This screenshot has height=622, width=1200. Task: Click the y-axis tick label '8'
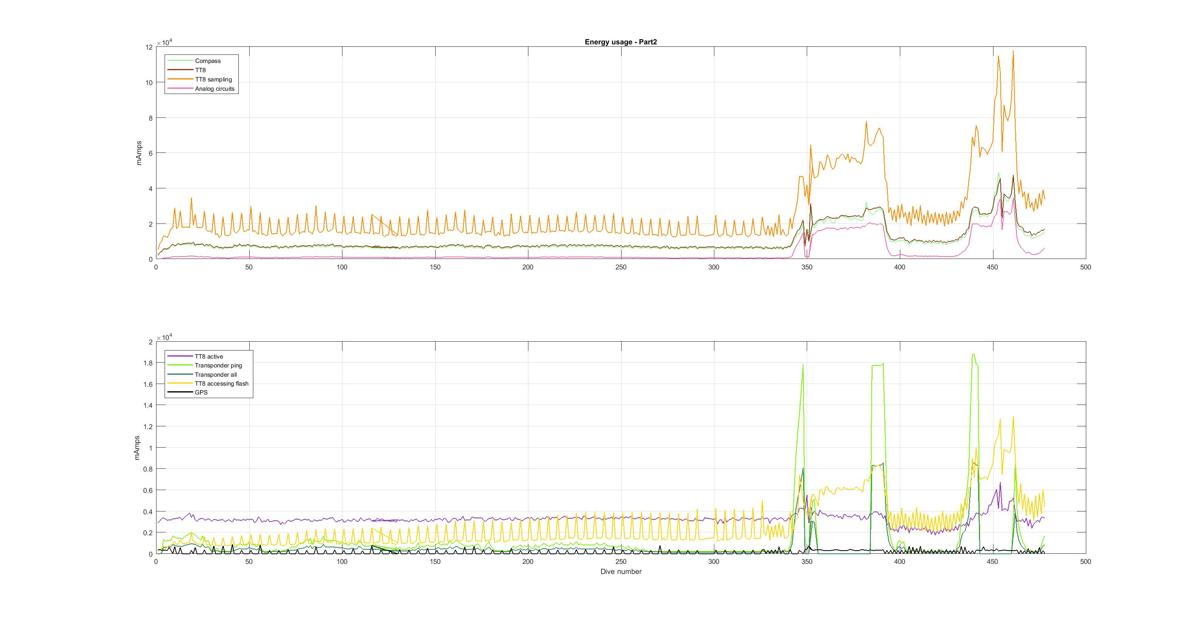[x=150, y=118]
